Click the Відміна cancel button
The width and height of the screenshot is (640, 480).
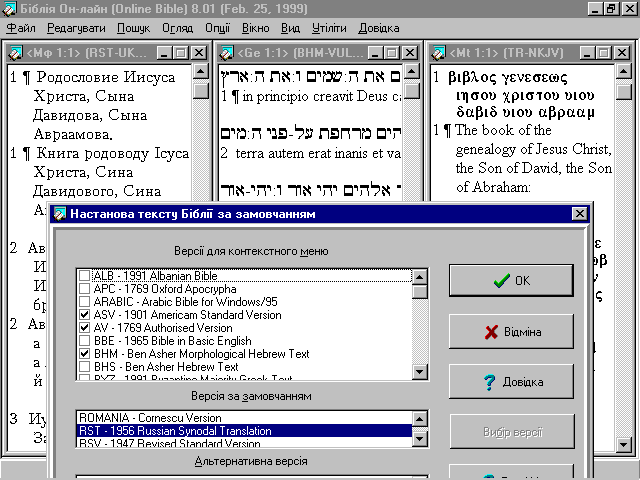click(x=511, y=332)
